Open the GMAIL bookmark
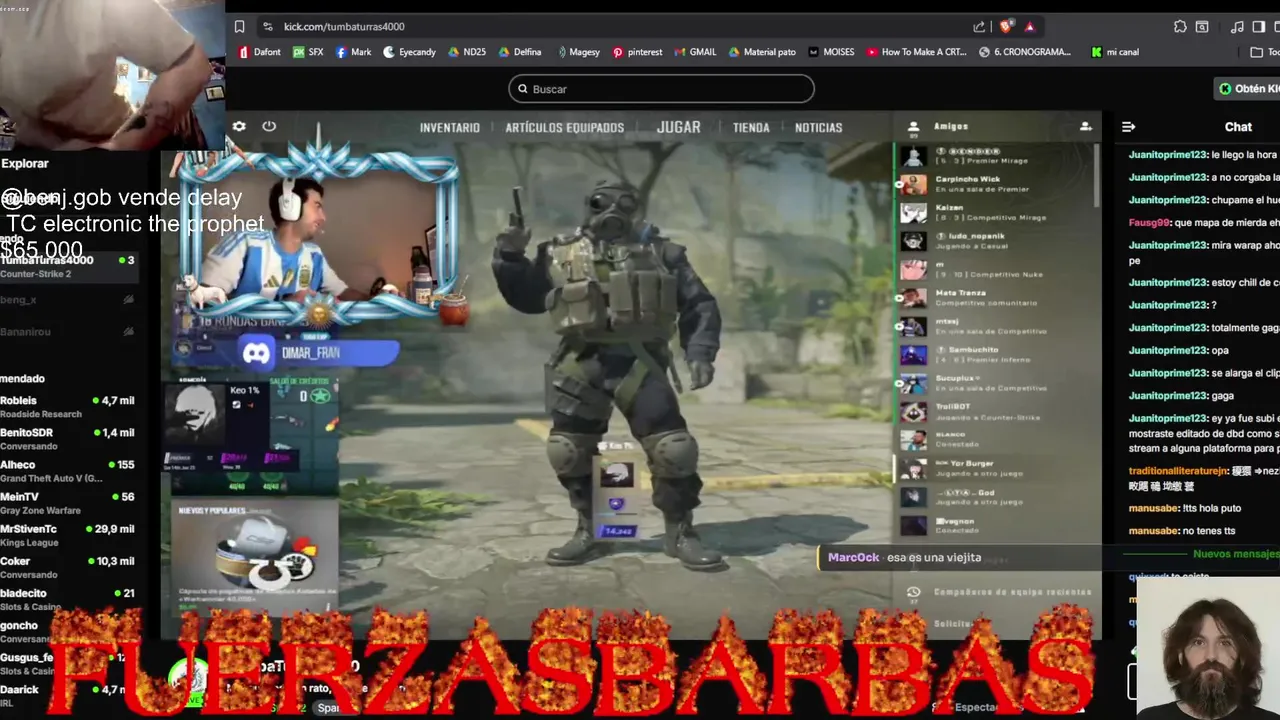The image size is (1280, 720). coord(695,52)
